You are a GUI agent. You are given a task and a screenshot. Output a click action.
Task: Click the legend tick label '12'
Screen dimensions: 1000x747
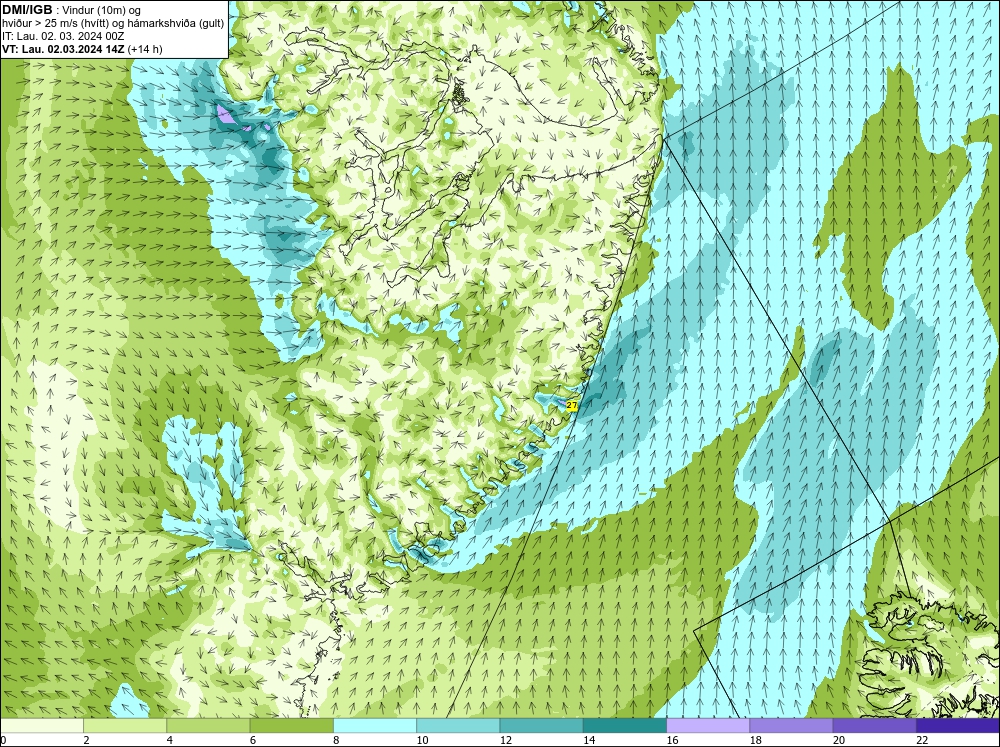pyautogui.click(x=506, y=740)
